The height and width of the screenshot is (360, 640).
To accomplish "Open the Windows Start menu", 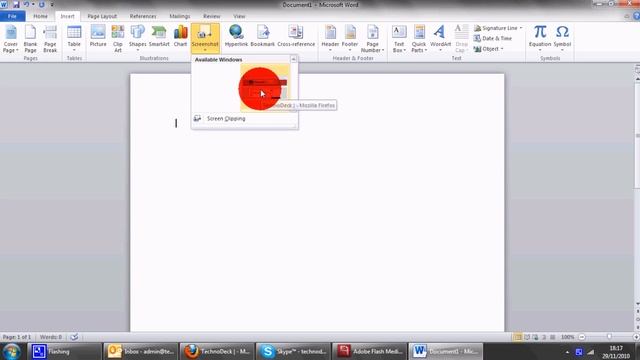I will click(11, 351).
